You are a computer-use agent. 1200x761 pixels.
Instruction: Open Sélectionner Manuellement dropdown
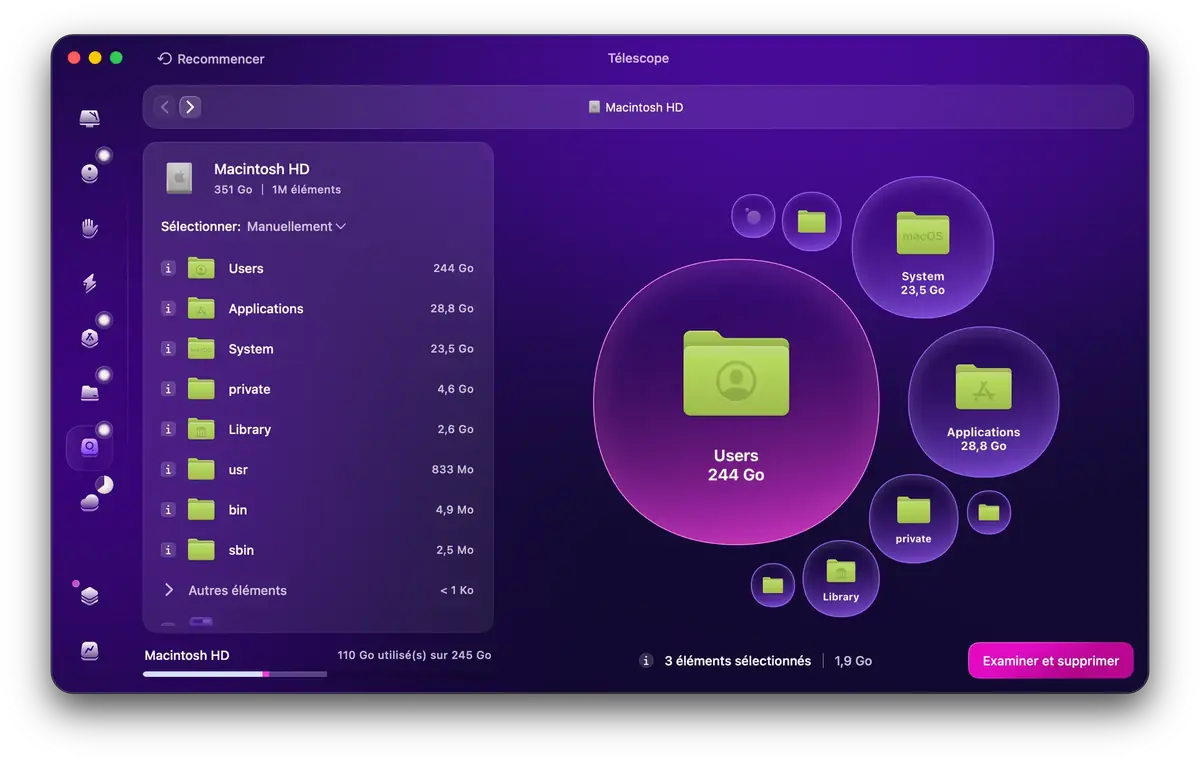[296, 227]
